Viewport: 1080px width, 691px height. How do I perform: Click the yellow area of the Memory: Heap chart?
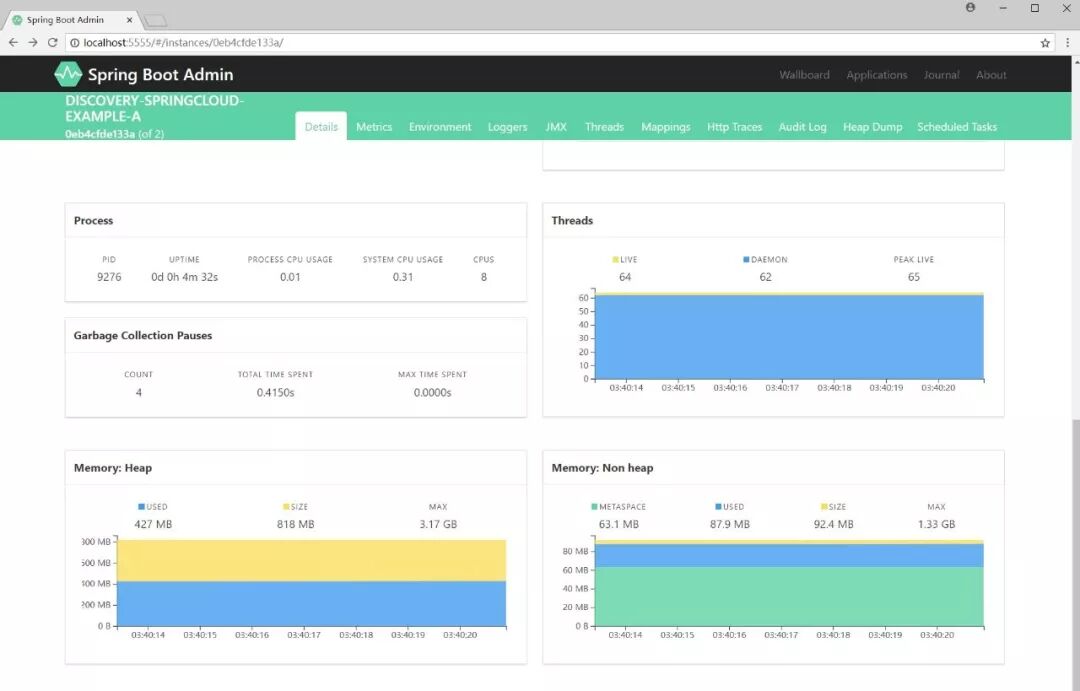311,561
